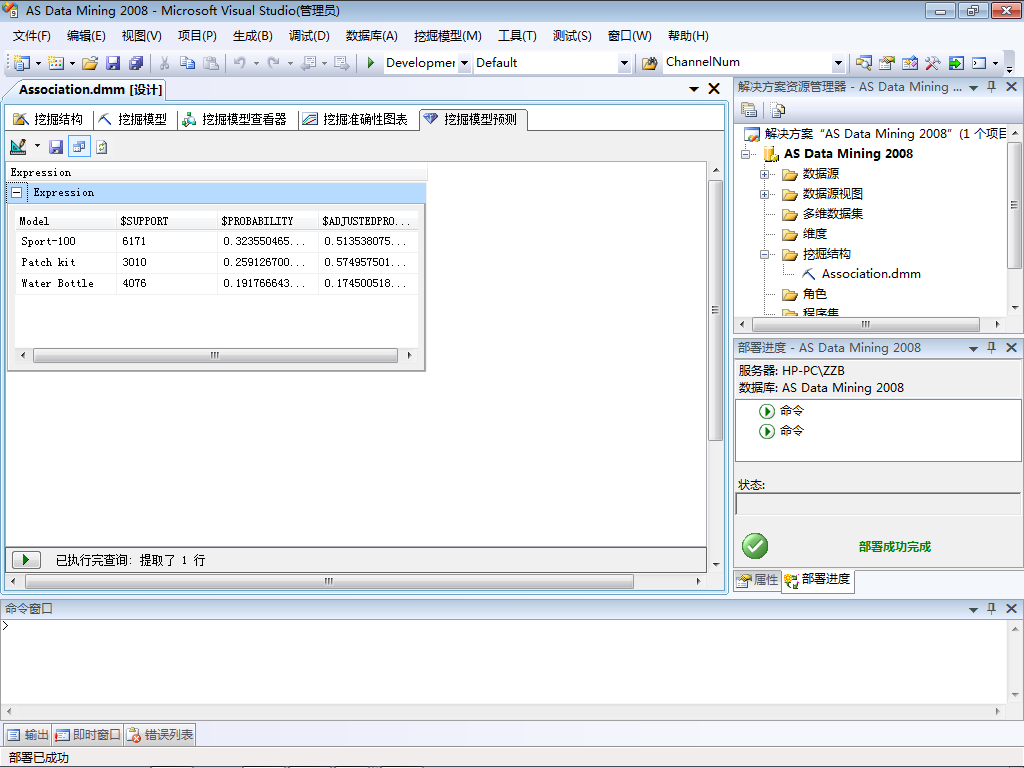Open the Development configuration dropdown

pos(464,63)
